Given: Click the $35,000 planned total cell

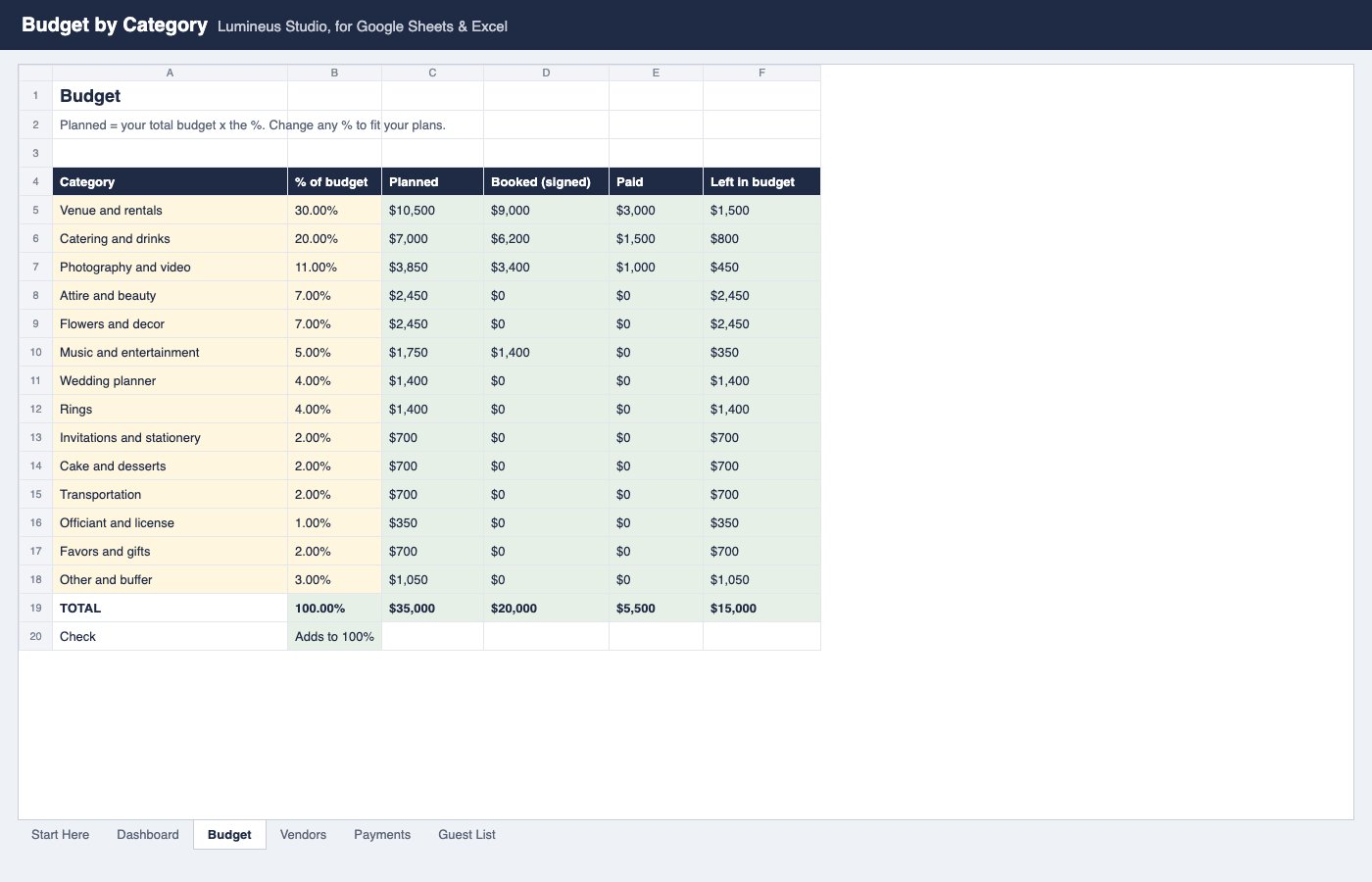Looking at the screenshot, I should (432, 609).
